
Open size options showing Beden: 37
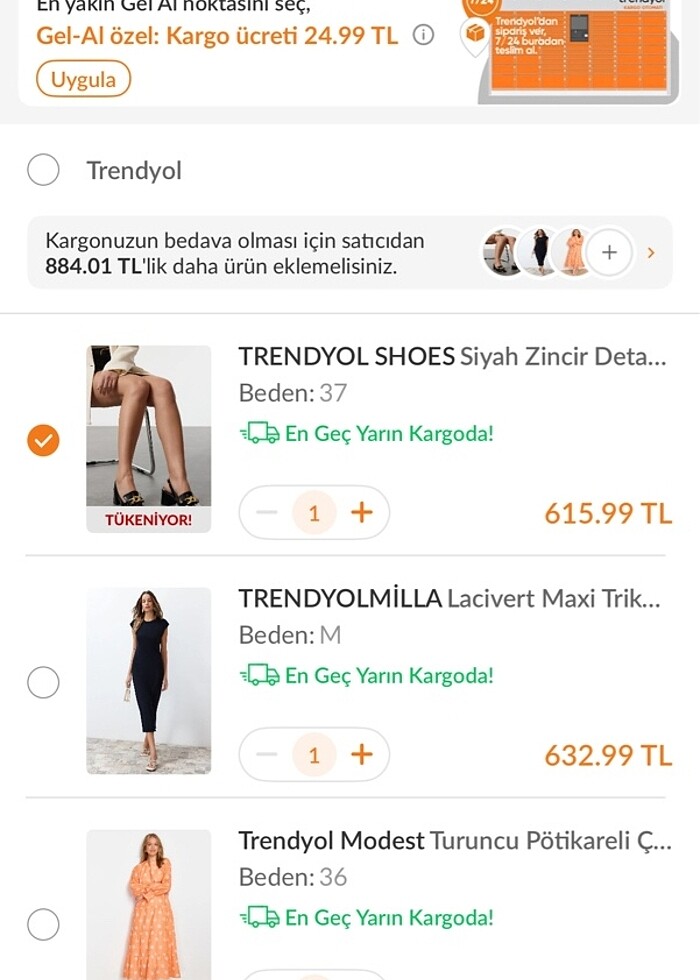290,393
